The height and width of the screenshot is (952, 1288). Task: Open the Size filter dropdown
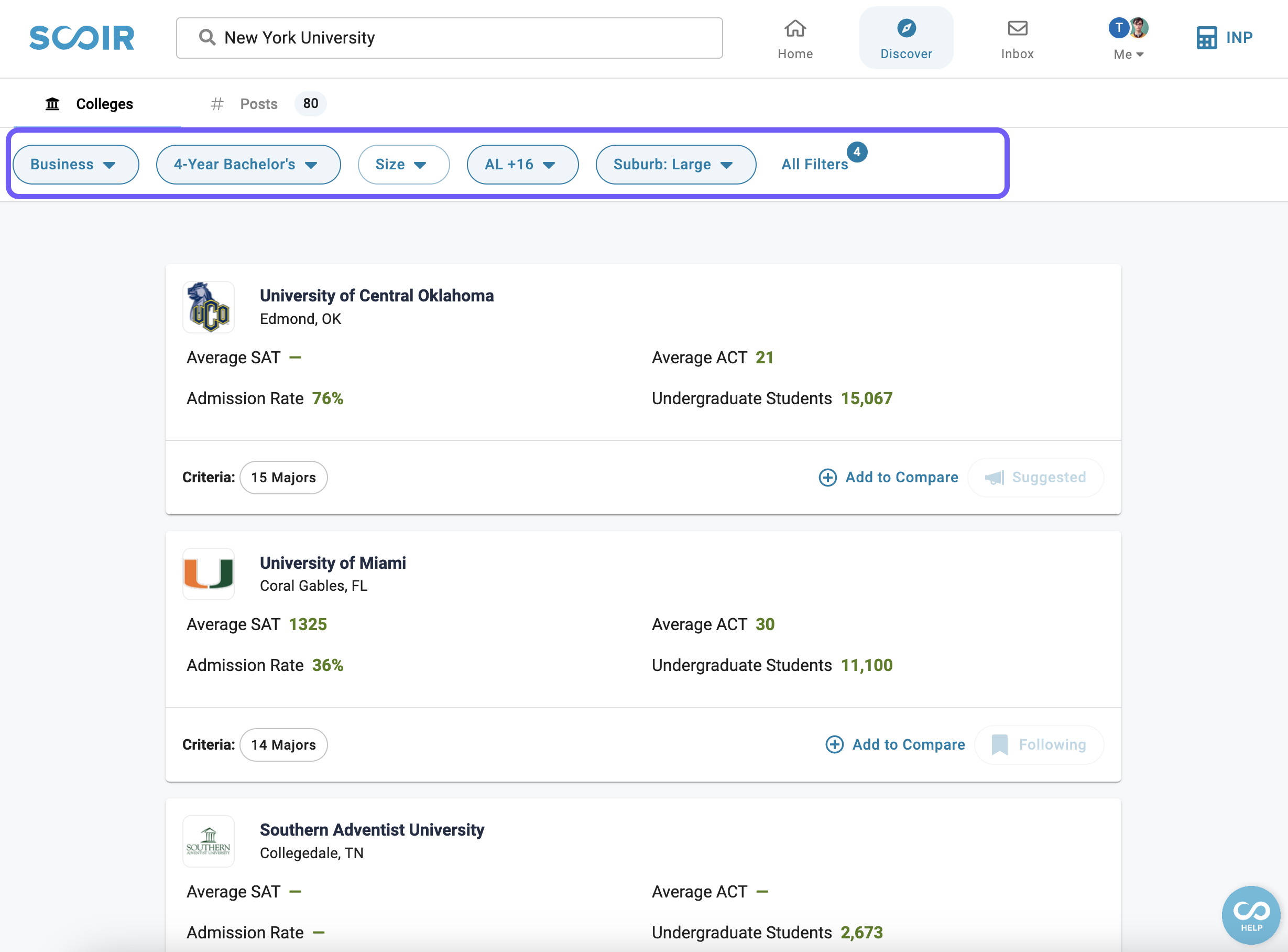pyautogui.click(x=403, y=164)
